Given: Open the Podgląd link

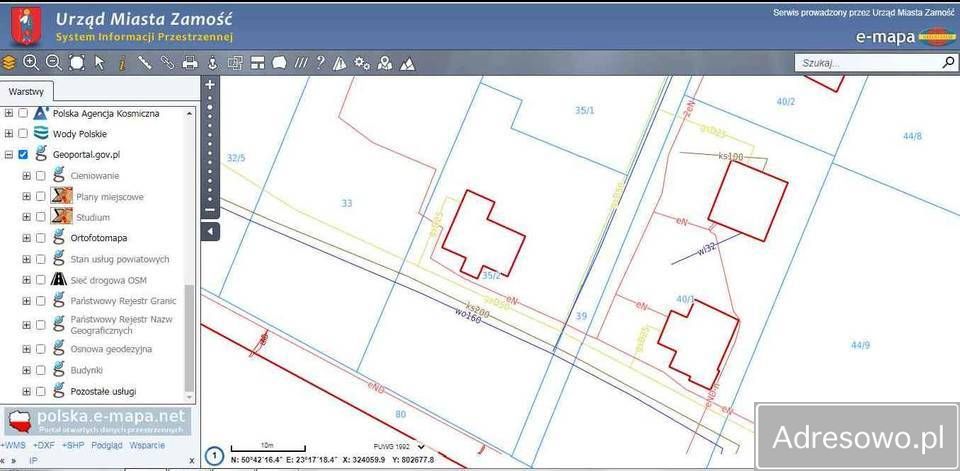Looking at the screenshot, I should click(x=107, y=445).
